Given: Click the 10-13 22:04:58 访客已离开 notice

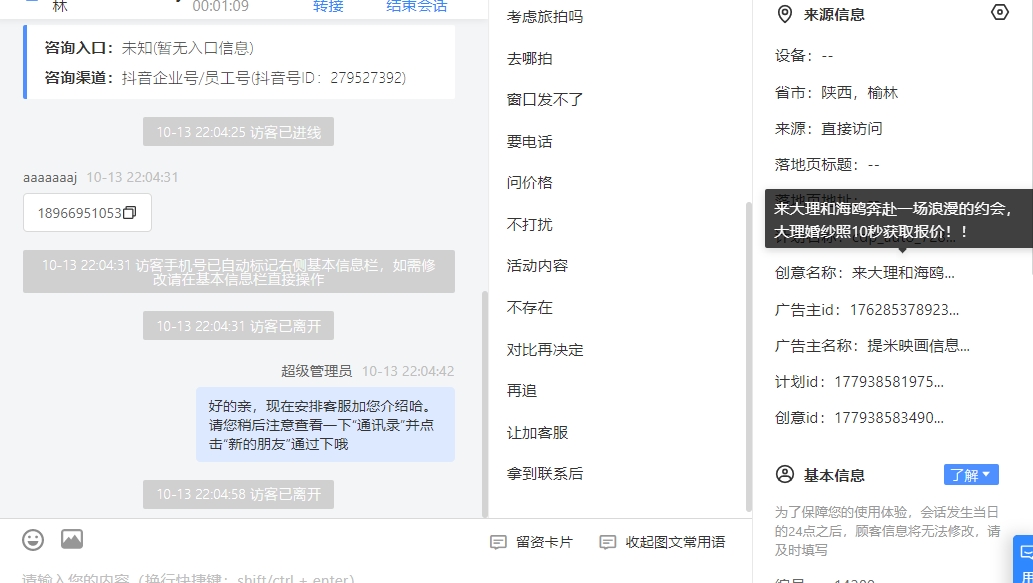Looking at the screenshot, I should (238, 494).
